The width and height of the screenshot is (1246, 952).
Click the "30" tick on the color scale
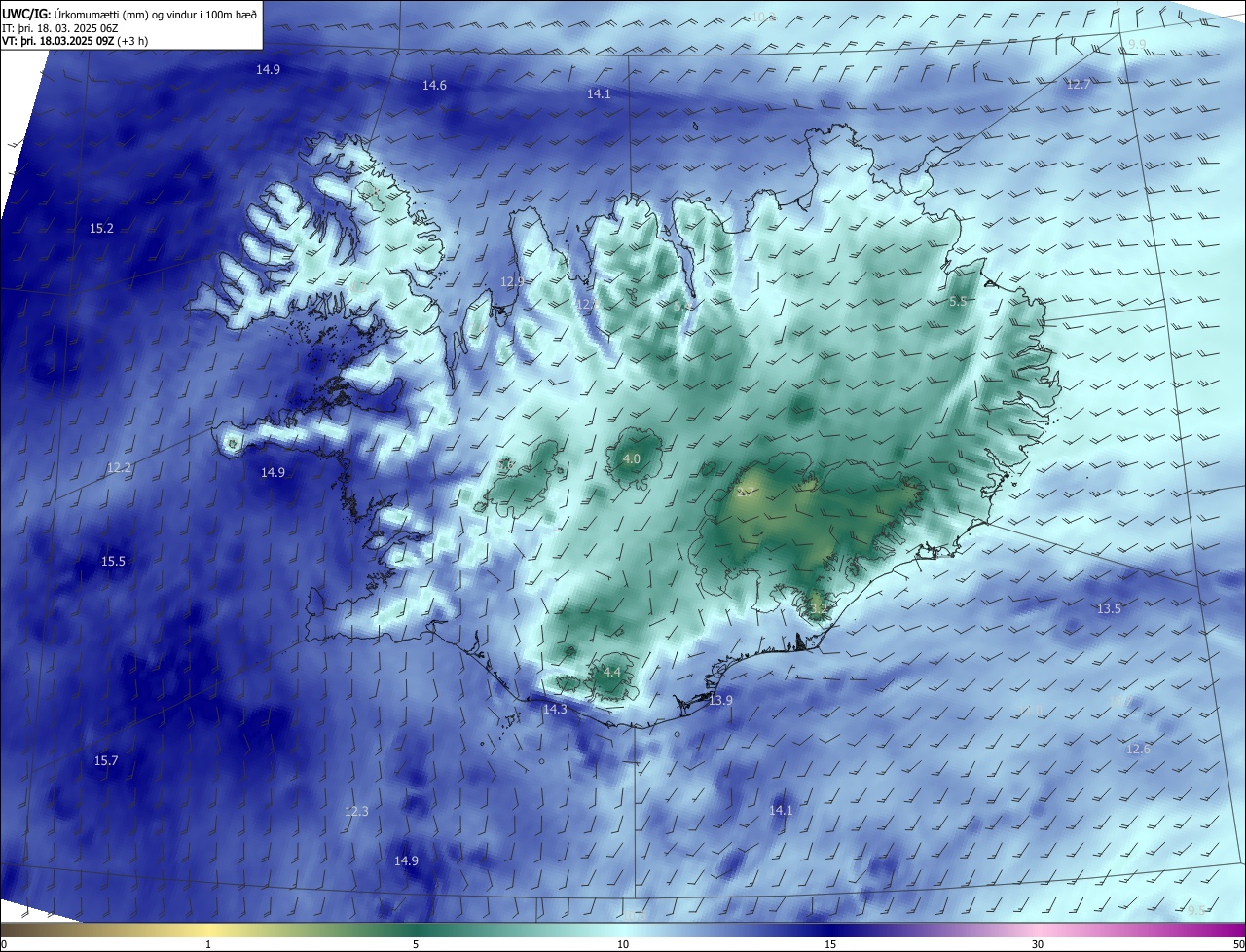pyautogui.click(x=1038, y=944)
